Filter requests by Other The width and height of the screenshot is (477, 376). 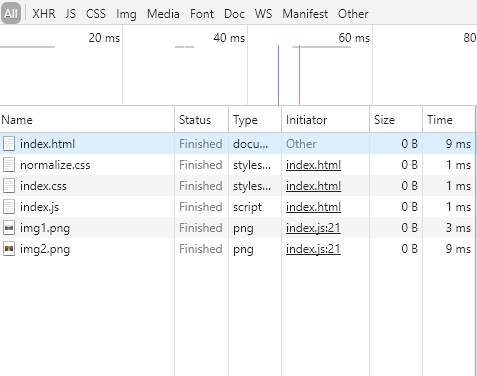pyautogui.click(x=353, y=14)
